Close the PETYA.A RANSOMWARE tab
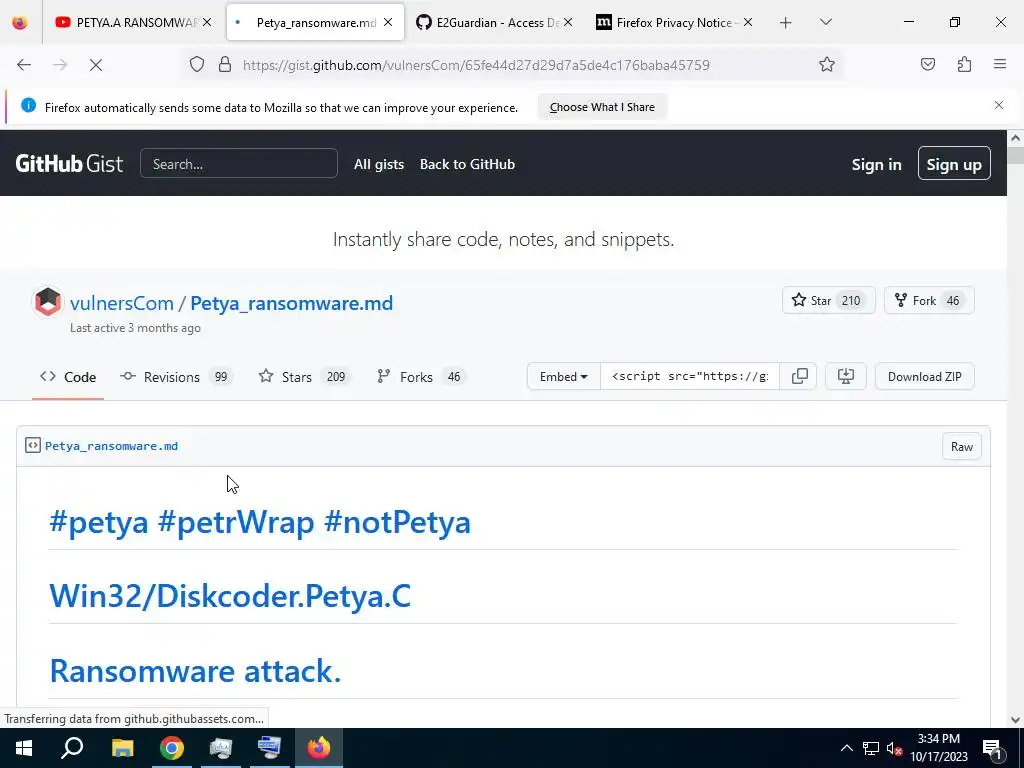Screen dimensions: 1024x768 coord(207,23)
